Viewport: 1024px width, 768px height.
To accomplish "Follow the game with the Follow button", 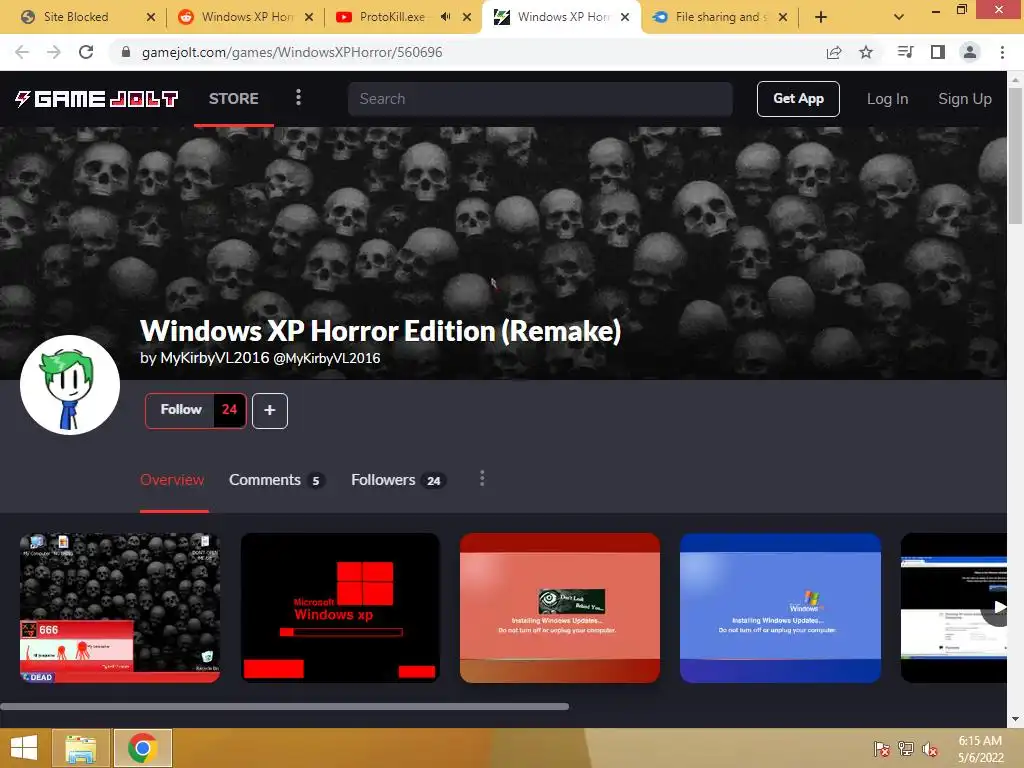I will pos(180,410).
